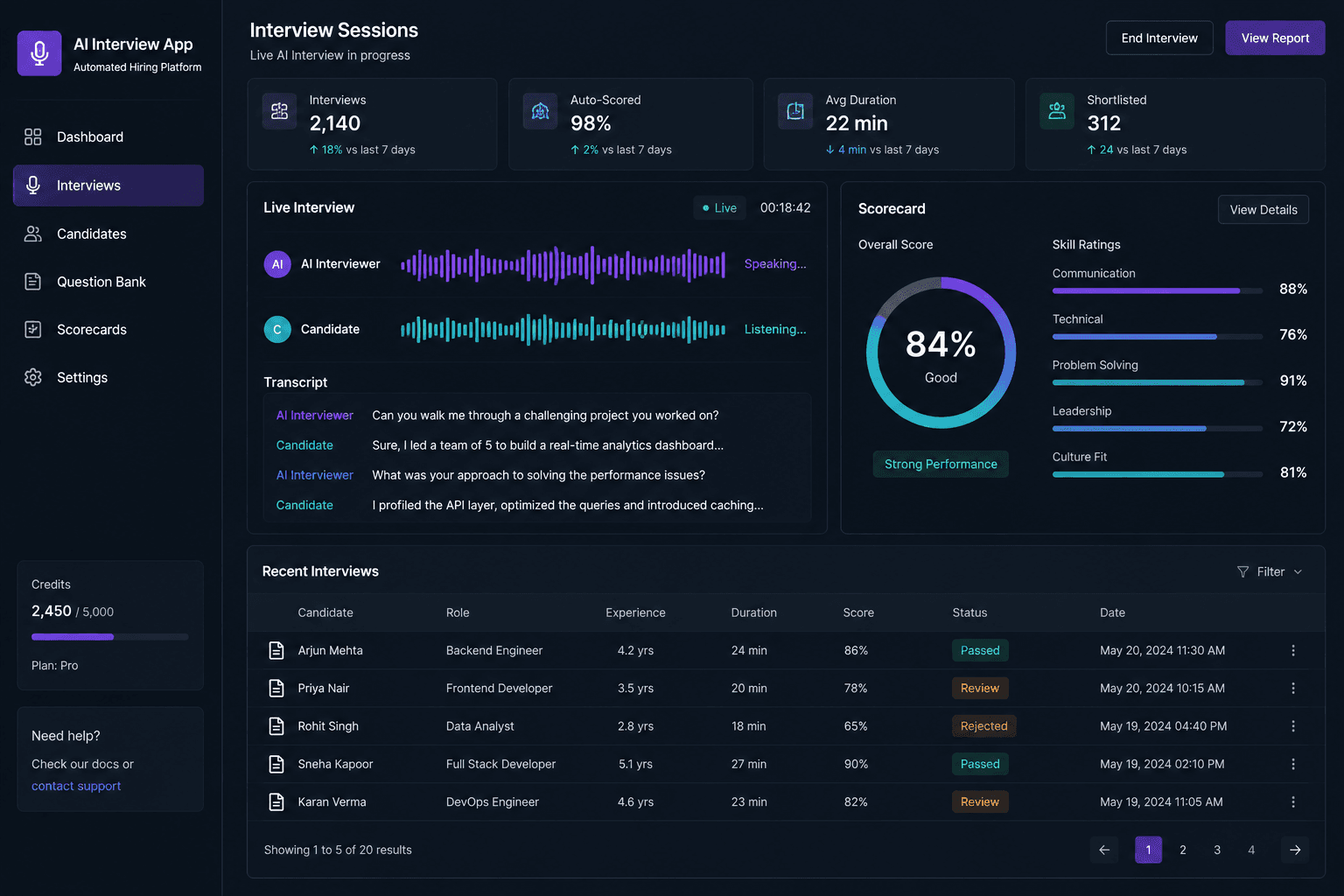Viewport: 1344px width, 896px height.
Task: Click the 84% overall score ring
Action: (941, 353)
